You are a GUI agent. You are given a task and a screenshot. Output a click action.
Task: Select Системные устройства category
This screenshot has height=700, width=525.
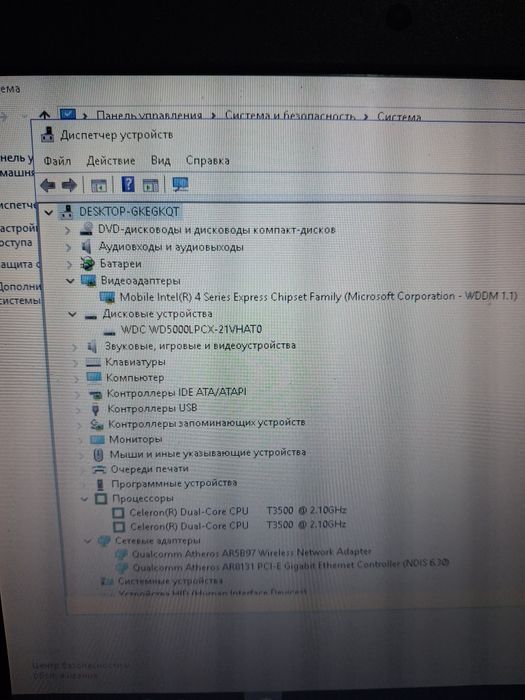click(170, 581)
